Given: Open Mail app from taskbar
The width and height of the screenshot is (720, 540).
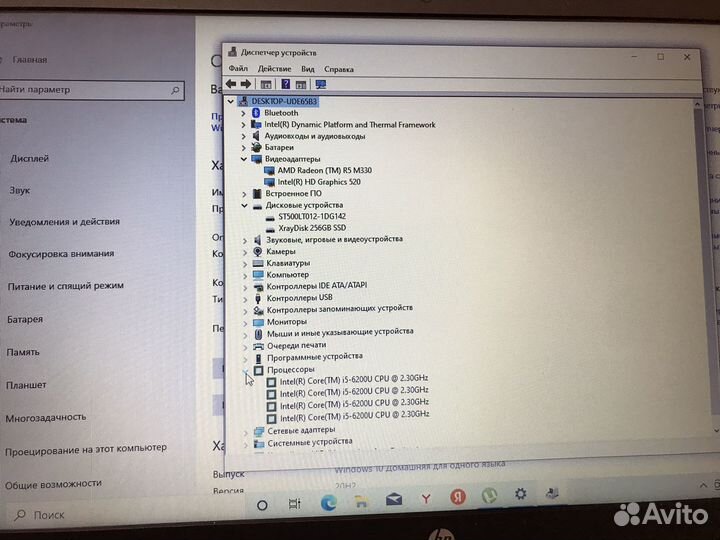Looking at the screenshot, I should tap(394, 499).
